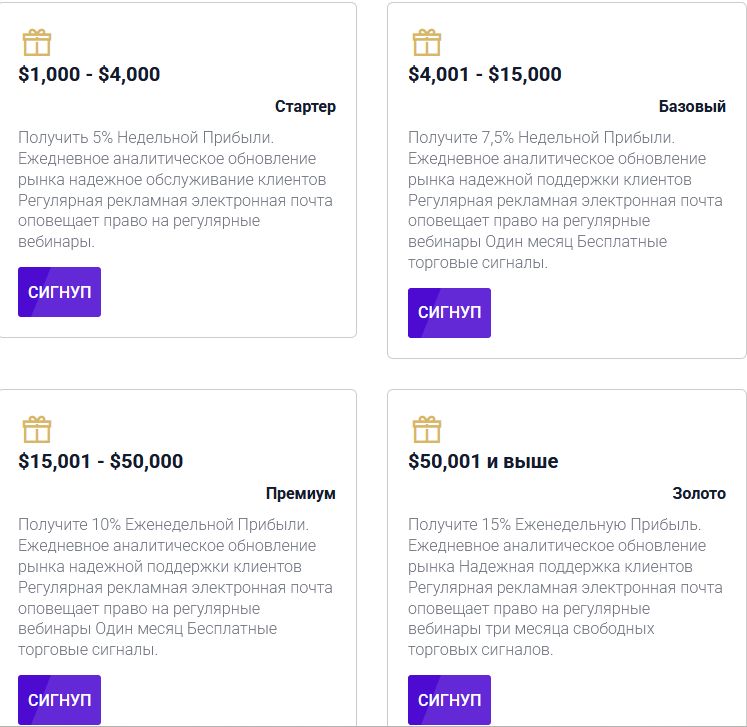Click the Базовый plan name label
Viewport: 747px width, 727px height.
pos(692,106)
